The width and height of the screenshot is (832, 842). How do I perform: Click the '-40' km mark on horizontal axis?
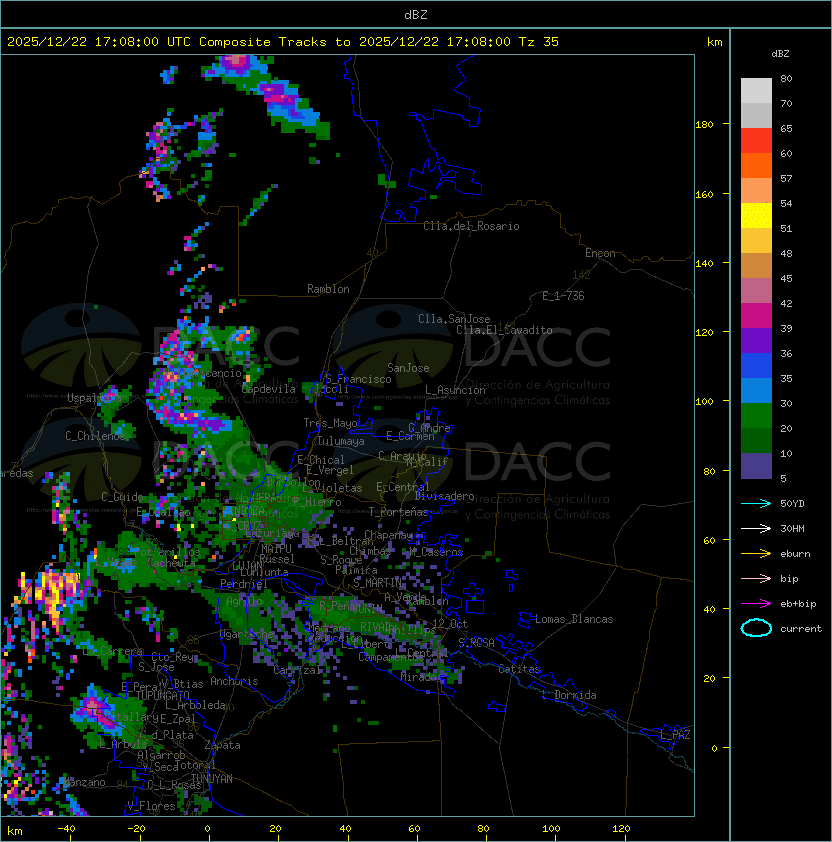pyautogui.click(x=66, y=829)
